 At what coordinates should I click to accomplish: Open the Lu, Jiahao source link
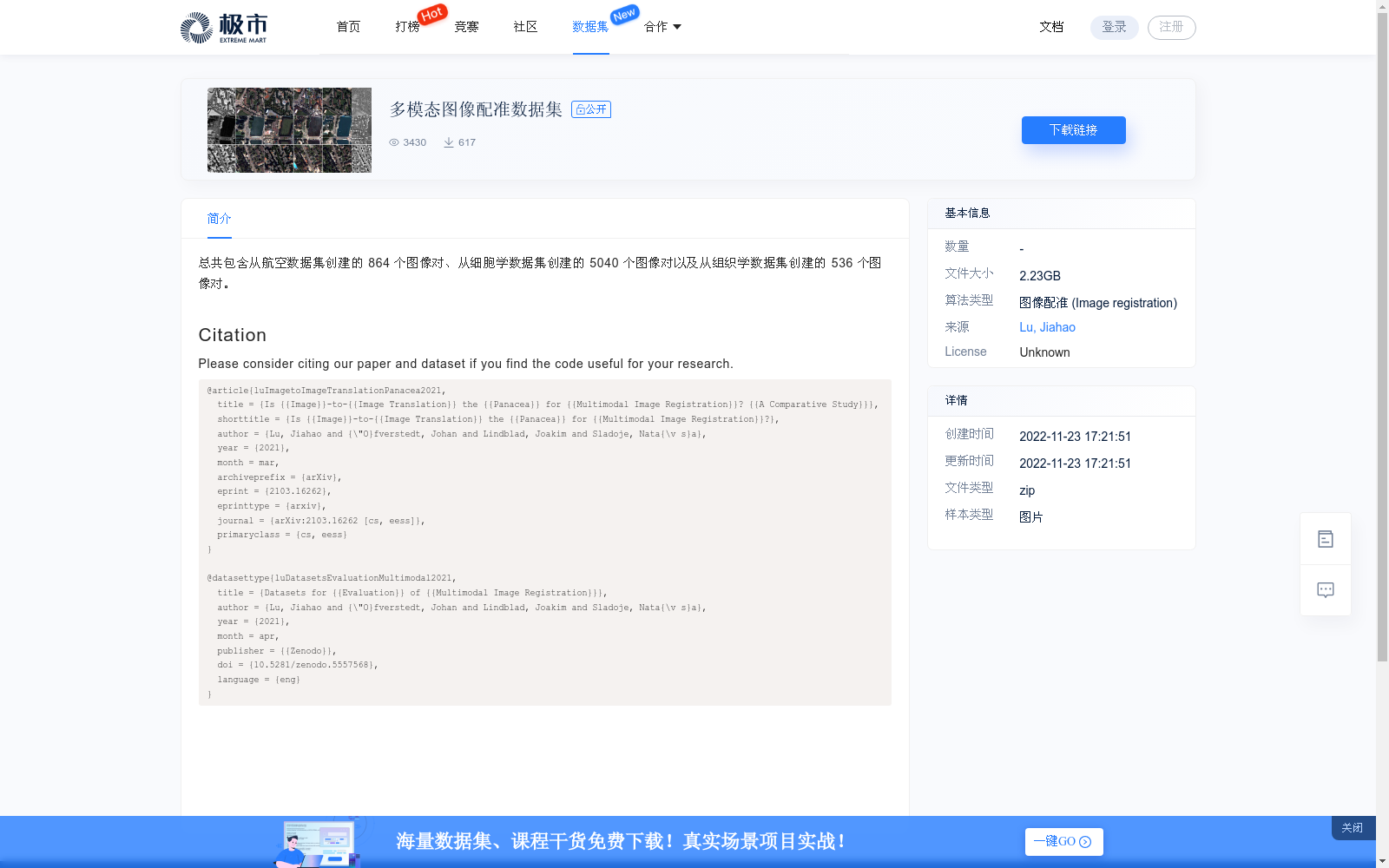1047,327
